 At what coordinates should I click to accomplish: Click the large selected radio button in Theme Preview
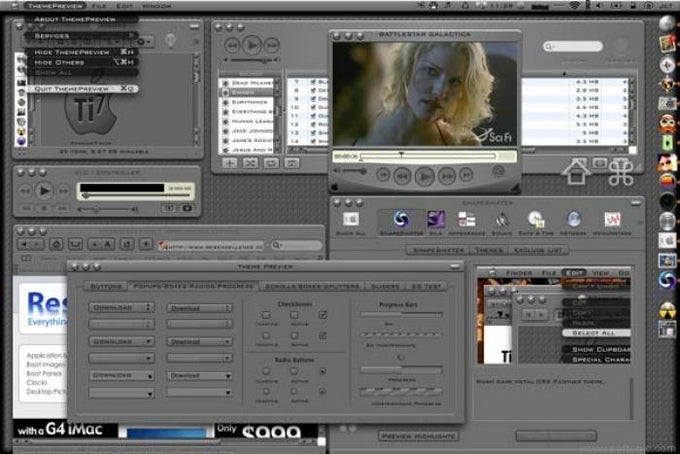(x=322, y=372)
